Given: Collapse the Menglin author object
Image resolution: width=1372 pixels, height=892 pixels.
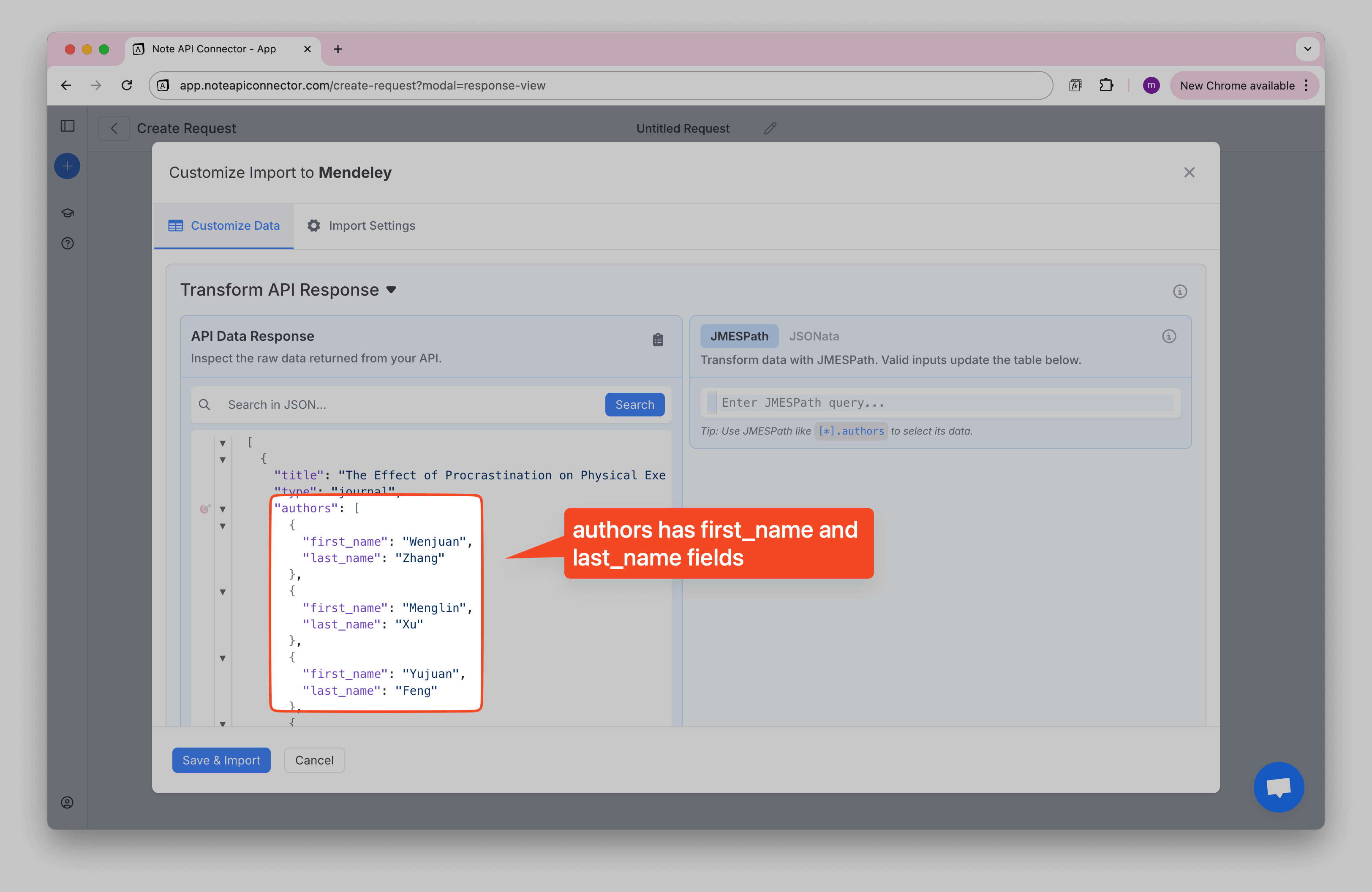Looking at the screenshot, I should (223, 593).
